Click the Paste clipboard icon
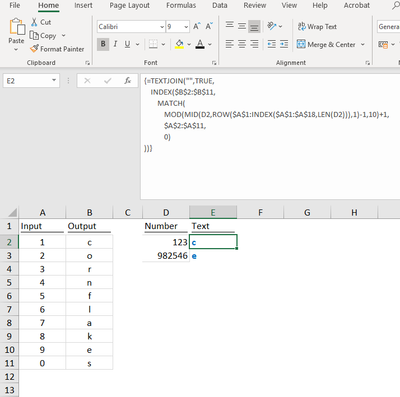The width and height of the screenshot is (400, 397). pos(17,27)
